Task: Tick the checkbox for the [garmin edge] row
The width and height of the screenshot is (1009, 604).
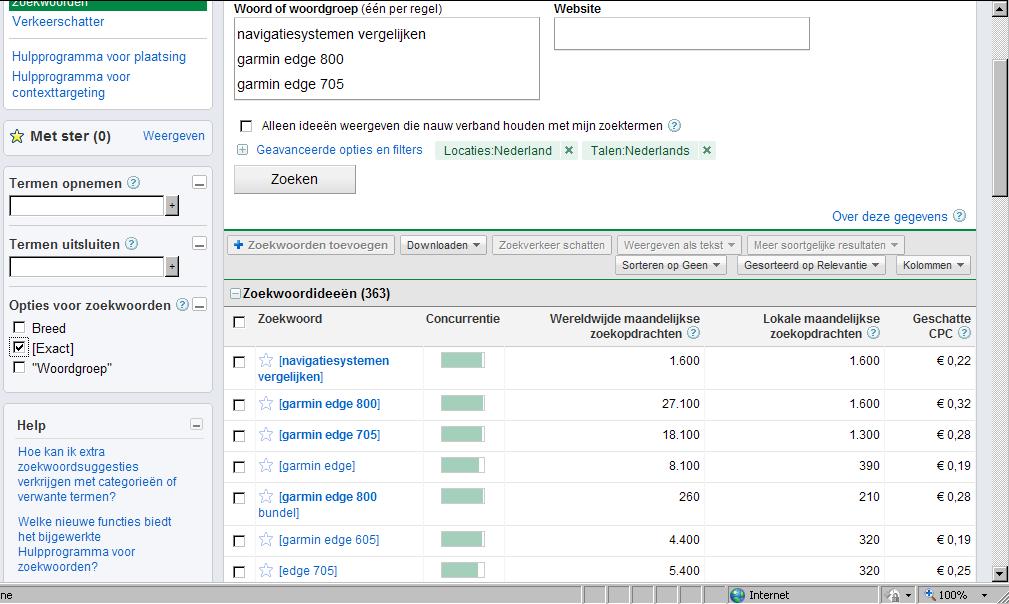Action: pos(239,466)
